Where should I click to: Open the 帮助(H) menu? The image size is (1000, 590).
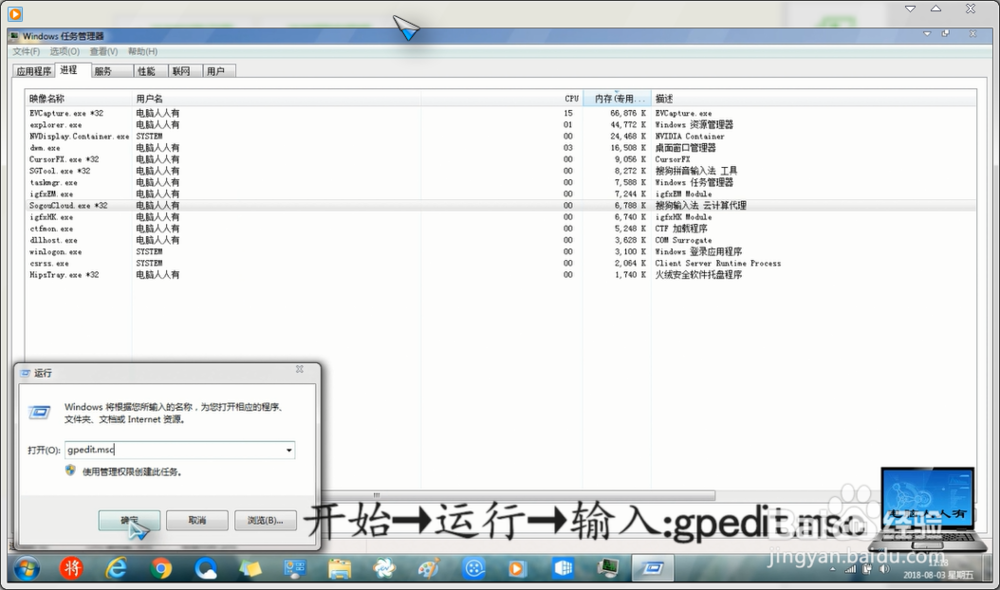click(x=142, y=52)
